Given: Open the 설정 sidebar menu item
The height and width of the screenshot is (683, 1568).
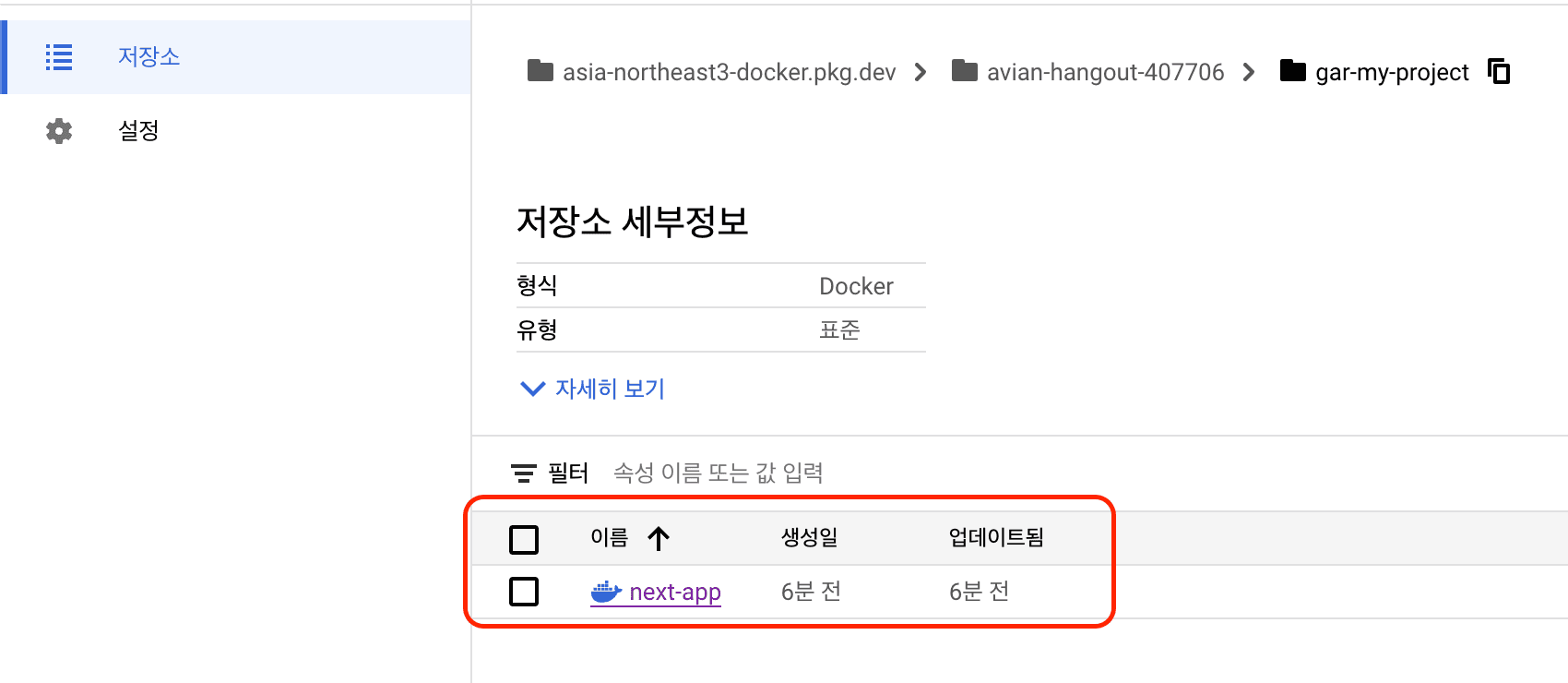Looking at the screenshot, I should [138, 131].
